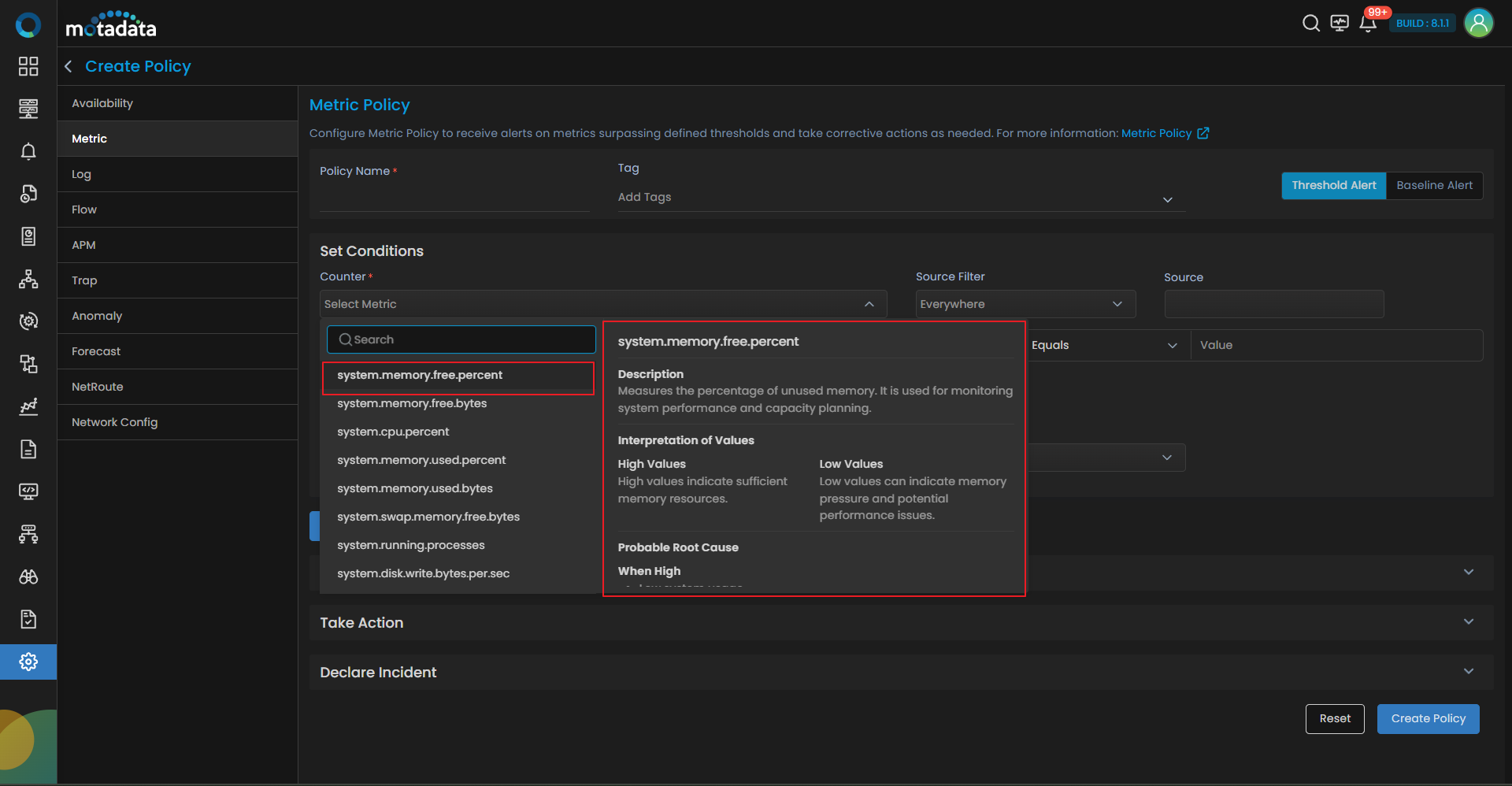Open the settings gear in left sidebar
The width and height of the screenshot is (1512, 786).
click(x=28, y=662)
